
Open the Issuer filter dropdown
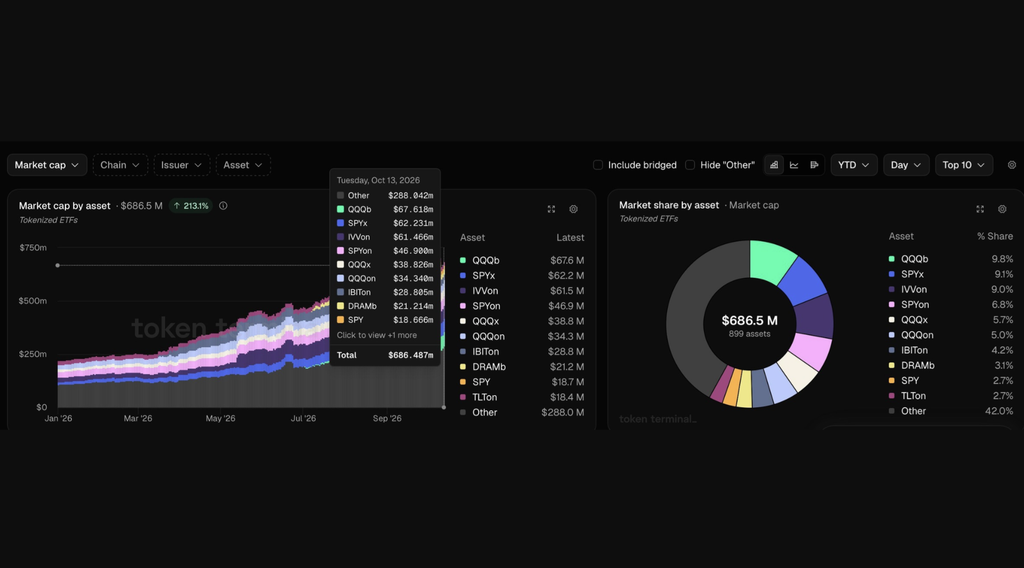(182, 165)
